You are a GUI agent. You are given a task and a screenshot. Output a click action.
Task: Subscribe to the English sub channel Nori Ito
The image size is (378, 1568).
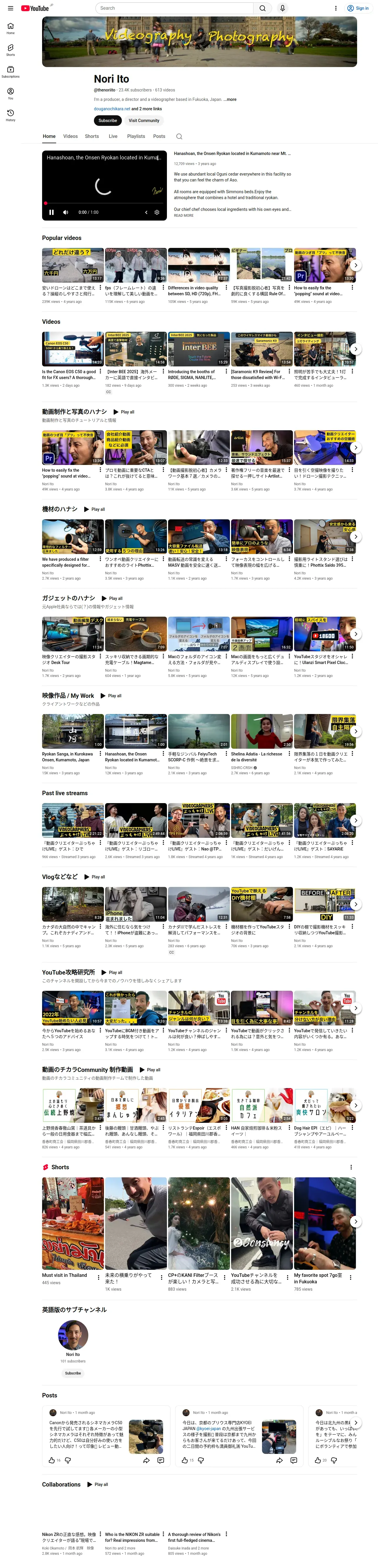click(73, 1373)
